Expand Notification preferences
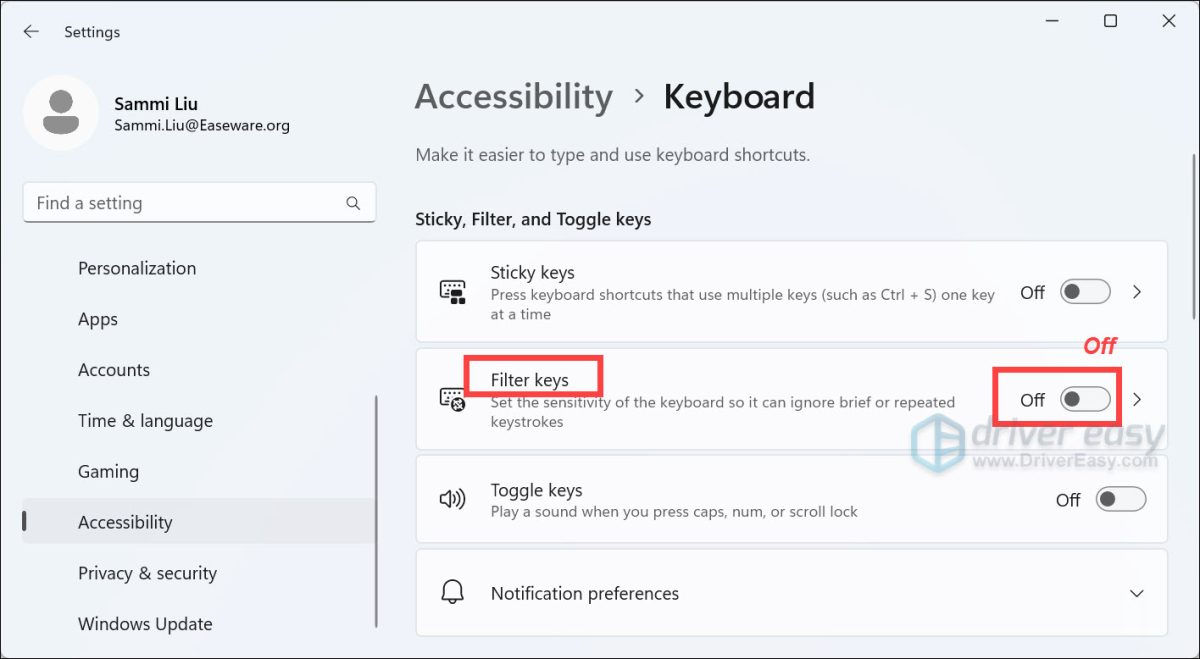Image resolution: width=1200 pixels, height=659 pixels. click(x=1135, y=592)
